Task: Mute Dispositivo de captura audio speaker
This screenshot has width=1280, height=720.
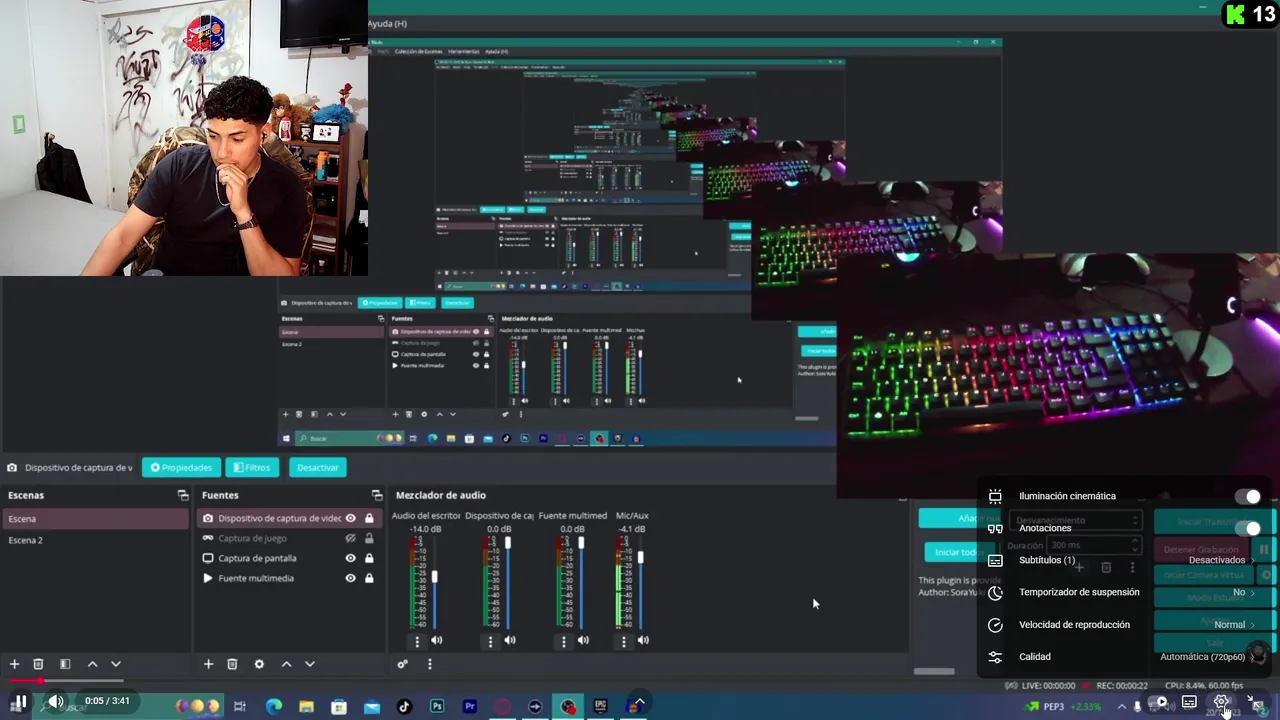Action: (510, 640)
